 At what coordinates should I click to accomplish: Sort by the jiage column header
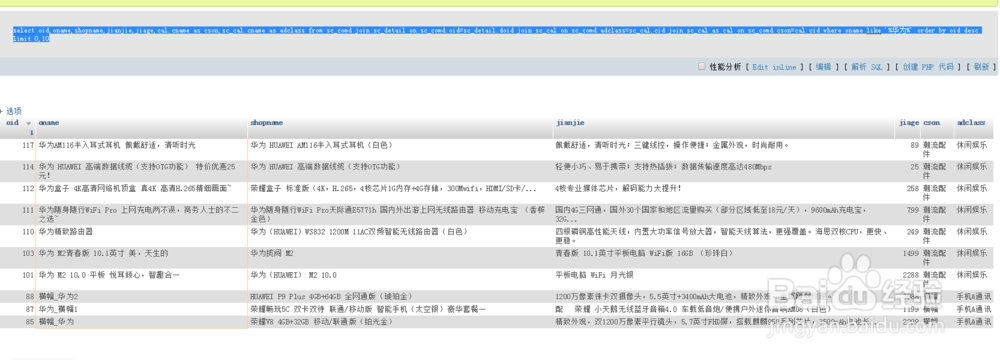coord(909,123)
